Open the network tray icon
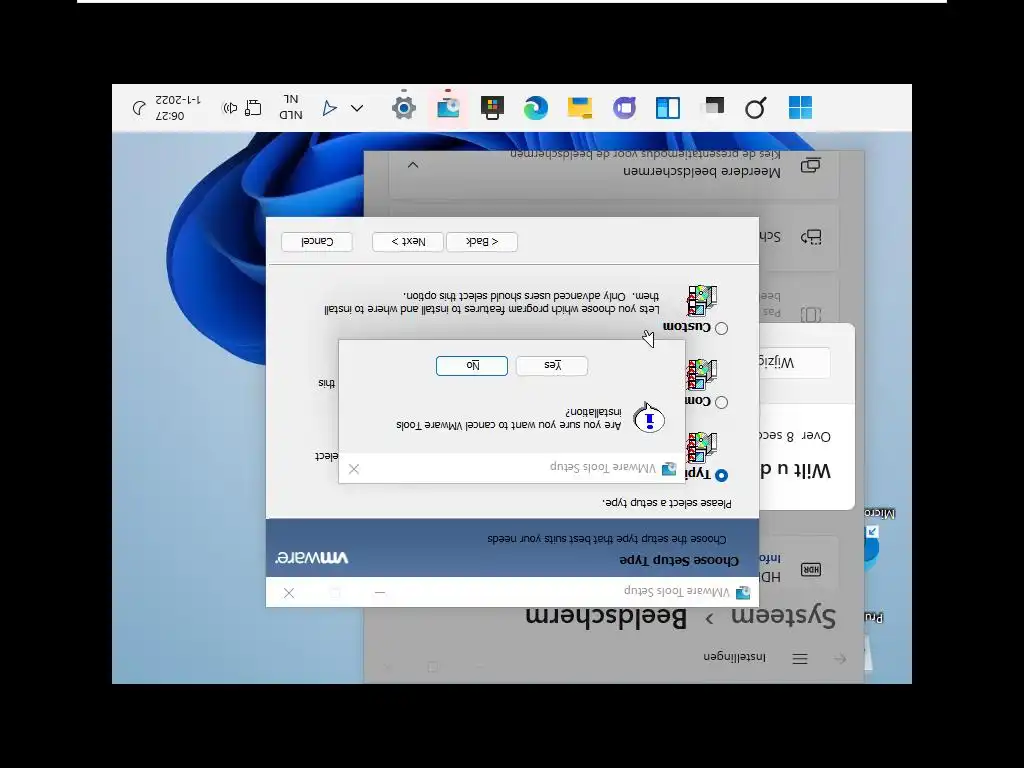This screenshot has height=768, width=1024. [x=253, y=108]
